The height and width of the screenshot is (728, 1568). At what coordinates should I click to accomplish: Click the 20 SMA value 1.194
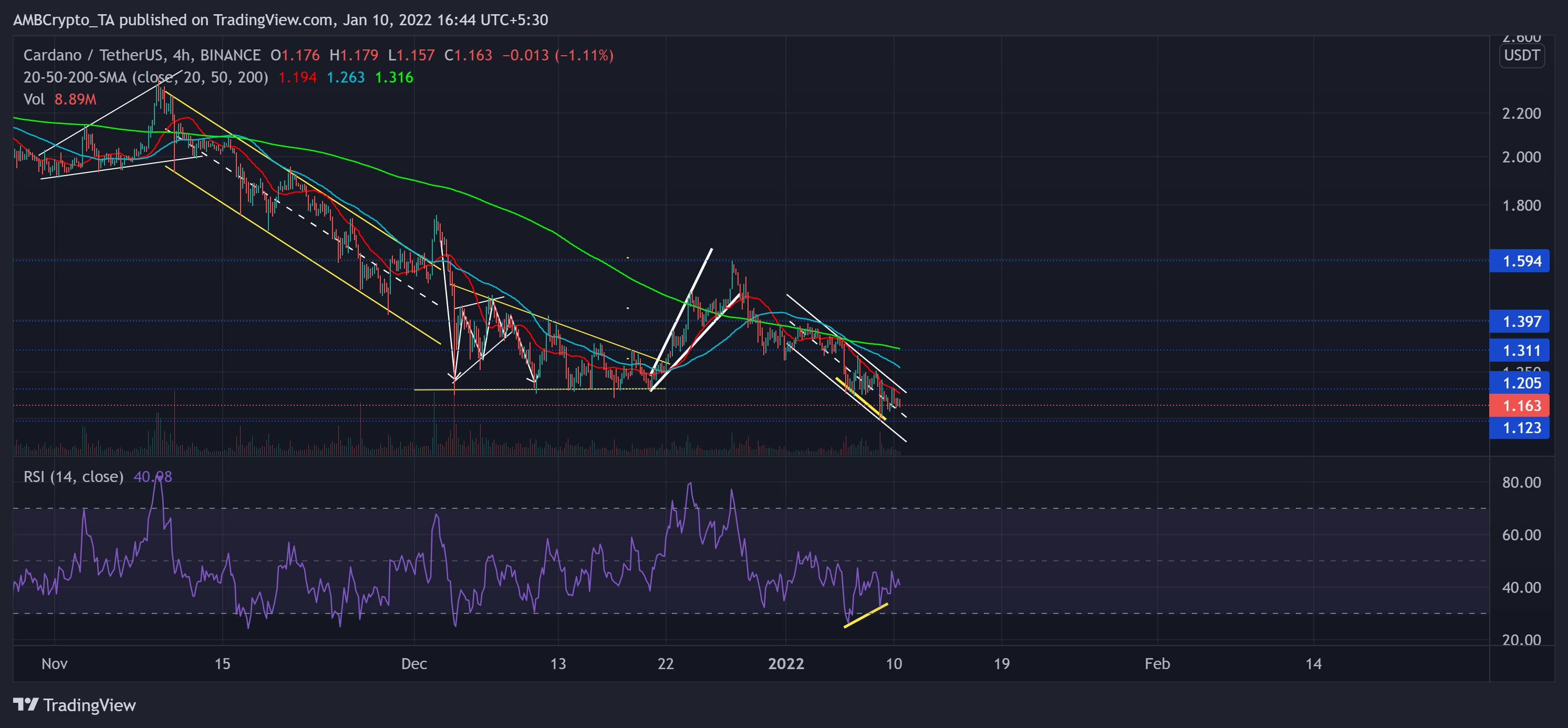click(297, 77)
